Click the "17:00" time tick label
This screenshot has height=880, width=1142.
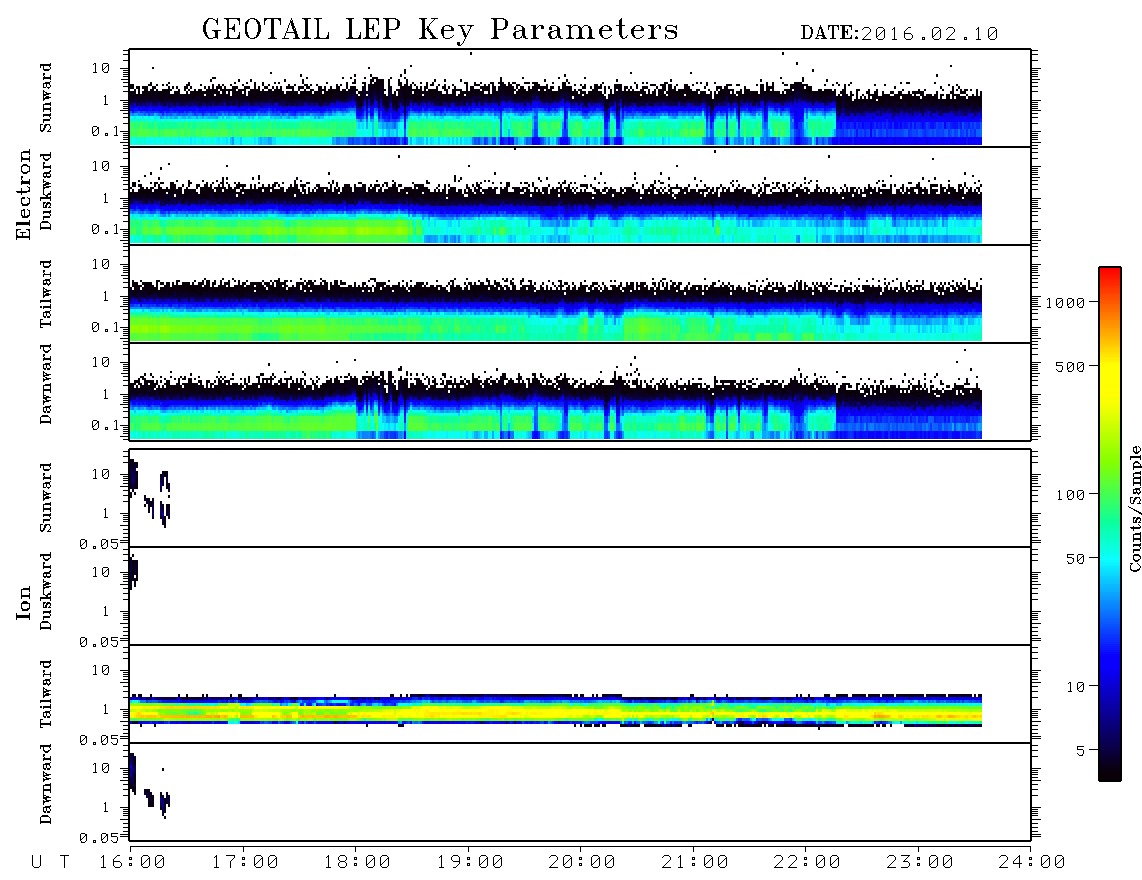pyautogui.click(x=245, y=862)
